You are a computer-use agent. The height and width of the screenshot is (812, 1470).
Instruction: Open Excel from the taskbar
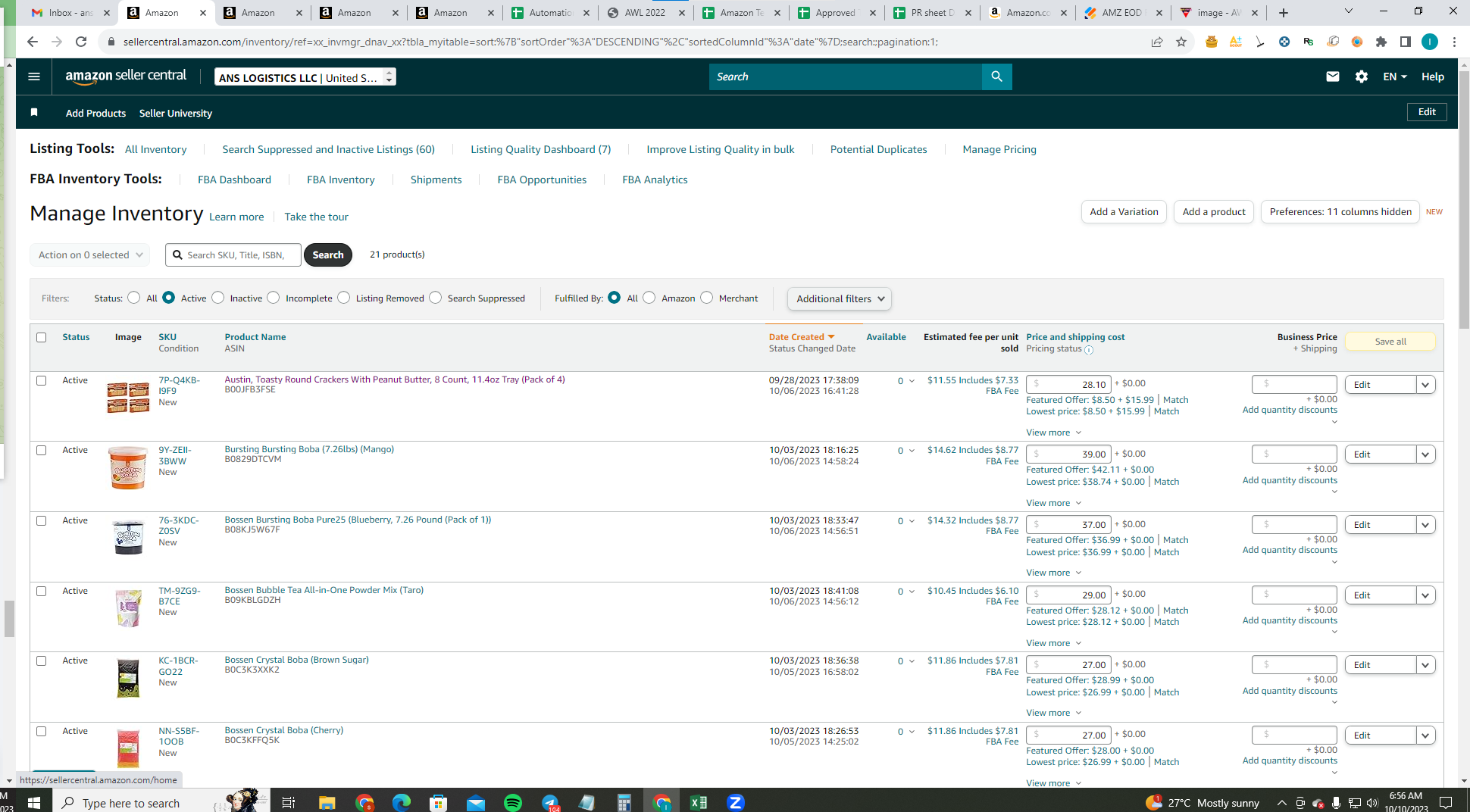click(699, 802)
